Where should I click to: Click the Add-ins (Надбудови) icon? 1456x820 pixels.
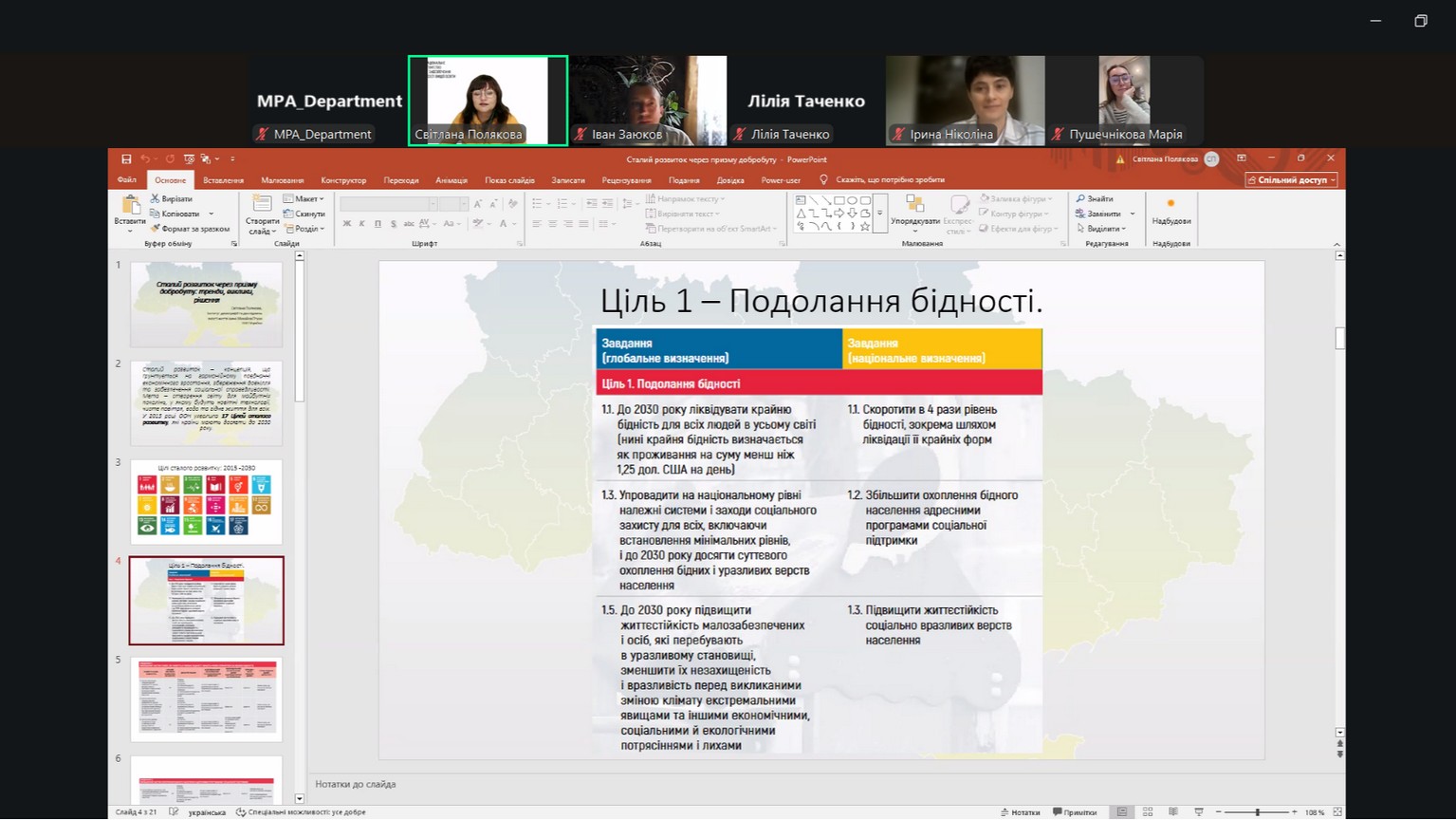(x=1170, y=208)
